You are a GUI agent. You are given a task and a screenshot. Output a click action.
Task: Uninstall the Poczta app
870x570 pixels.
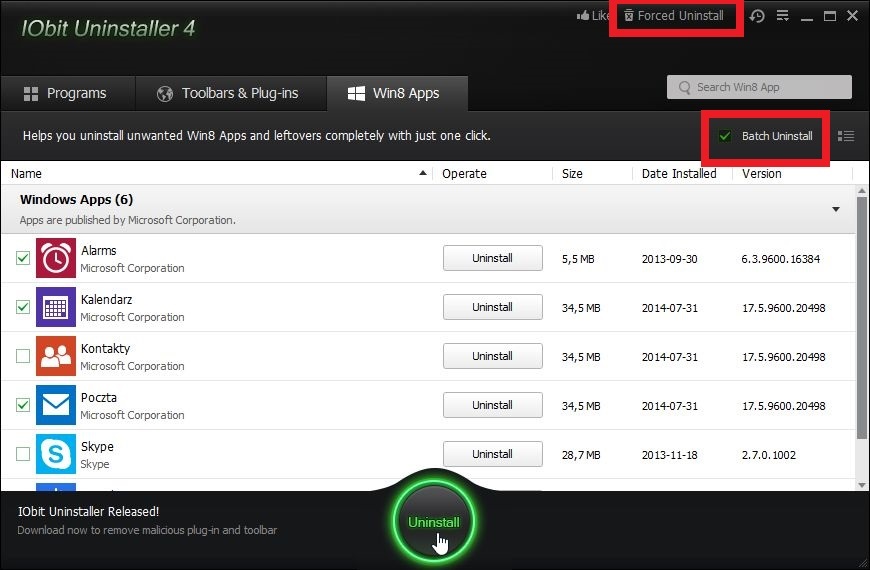point(493,405)
